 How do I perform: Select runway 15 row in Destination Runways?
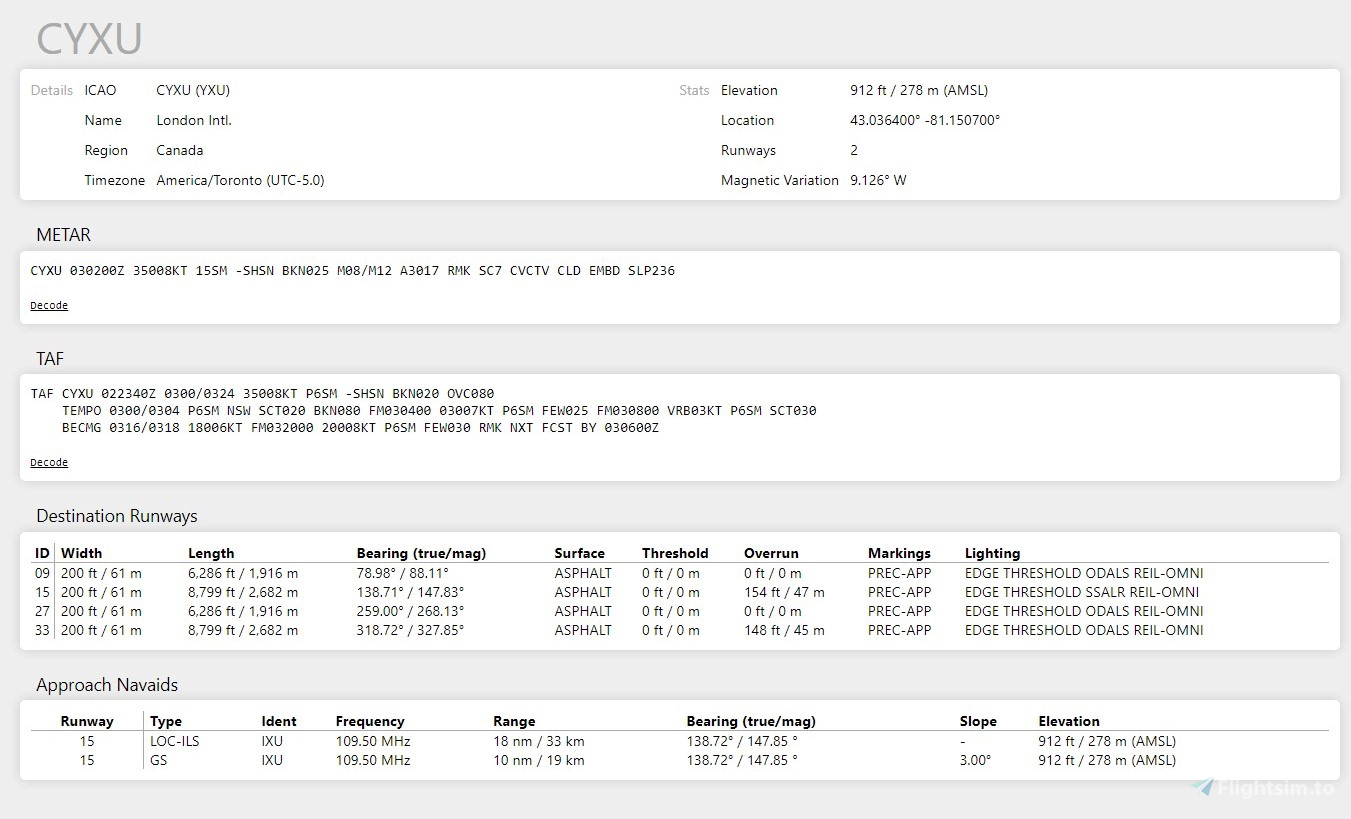pyautogui.click(x=400, y=592)
